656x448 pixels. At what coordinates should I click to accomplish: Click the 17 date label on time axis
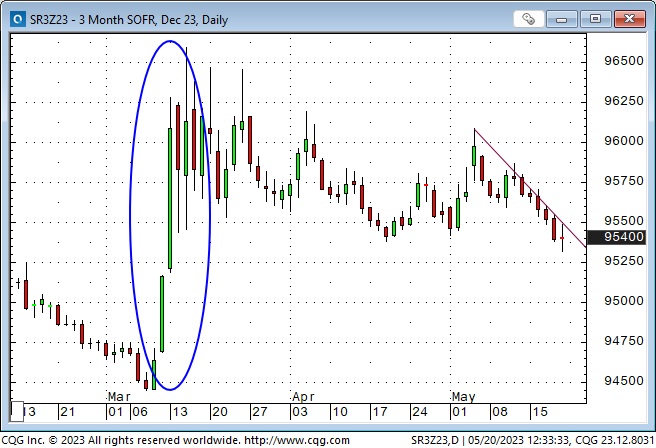(380, 412)
